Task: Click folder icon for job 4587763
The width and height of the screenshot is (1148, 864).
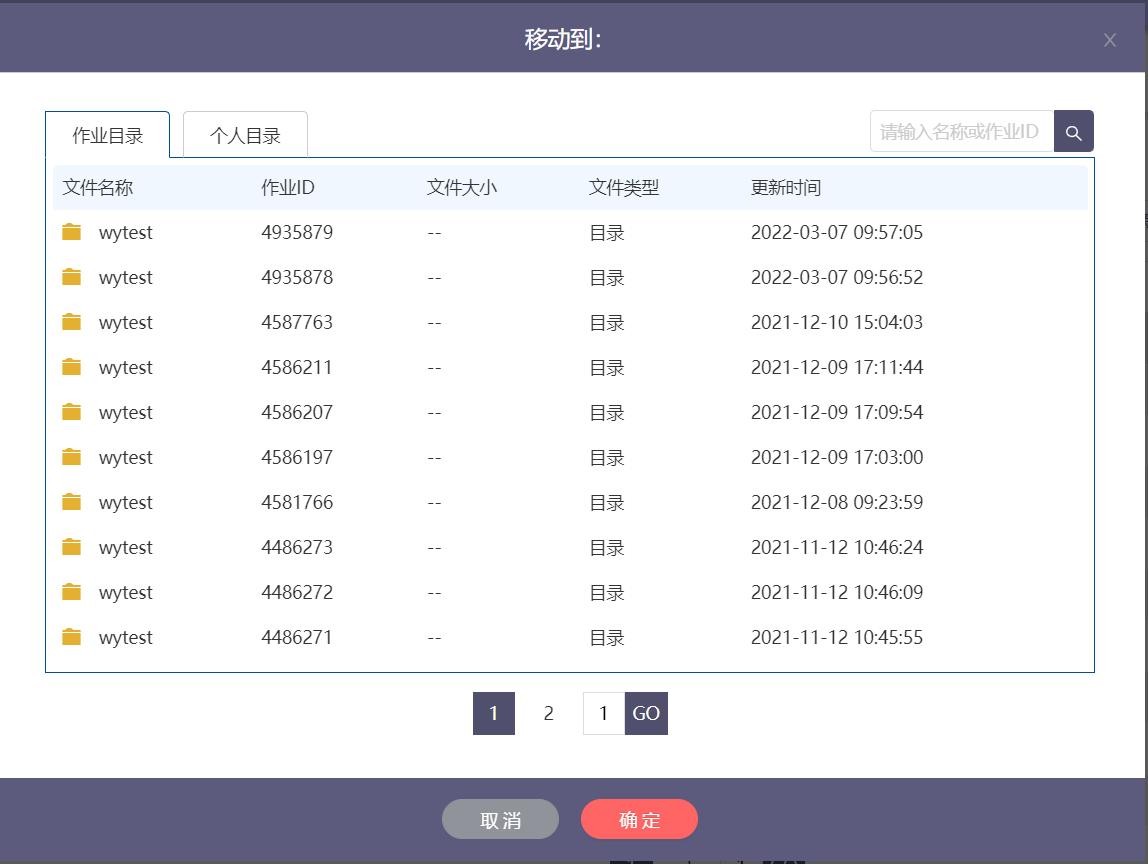Action: point(71,322)
